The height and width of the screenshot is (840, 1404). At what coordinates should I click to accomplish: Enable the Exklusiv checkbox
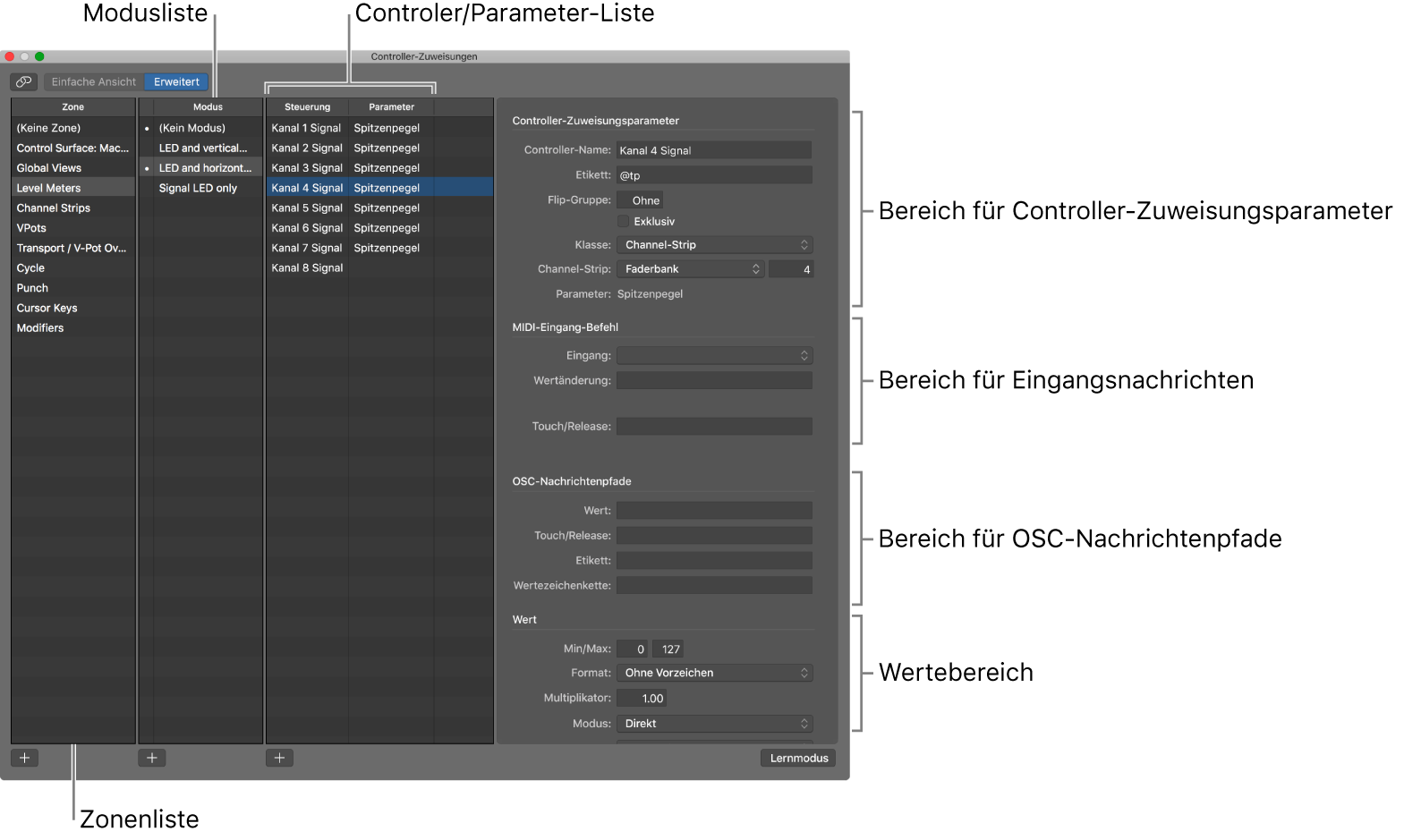coord(624,221)
